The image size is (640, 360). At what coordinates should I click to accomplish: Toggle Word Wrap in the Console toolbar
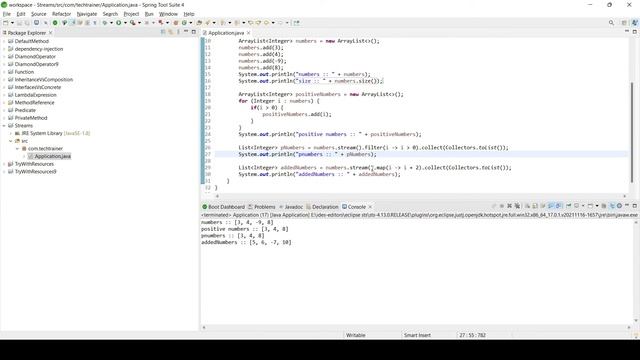[x=542, y=206]
